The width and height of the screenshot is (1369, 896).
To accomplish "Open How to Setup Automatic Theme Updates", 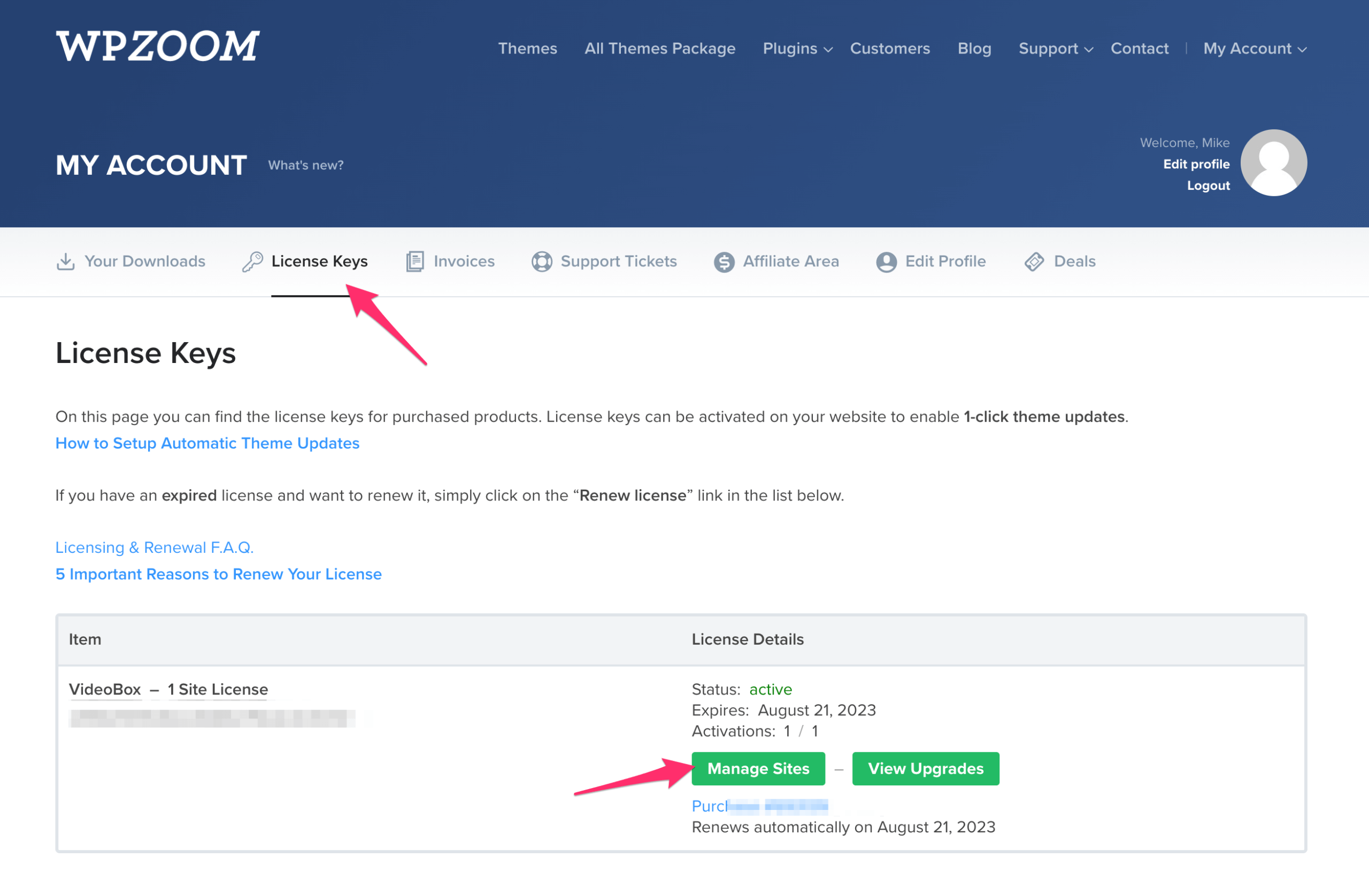I will (207, 443).
